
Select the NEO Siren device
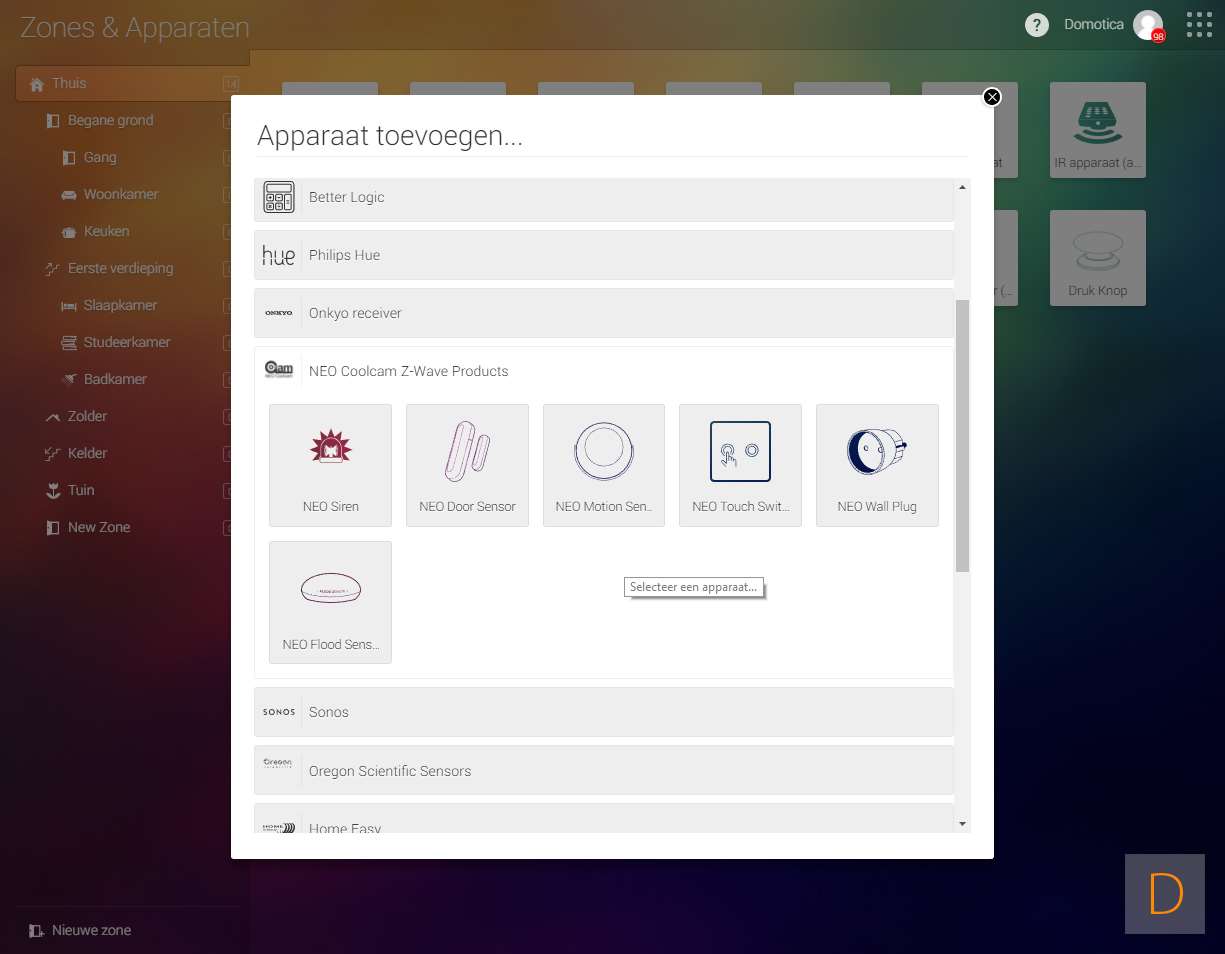tap(330, 464)
